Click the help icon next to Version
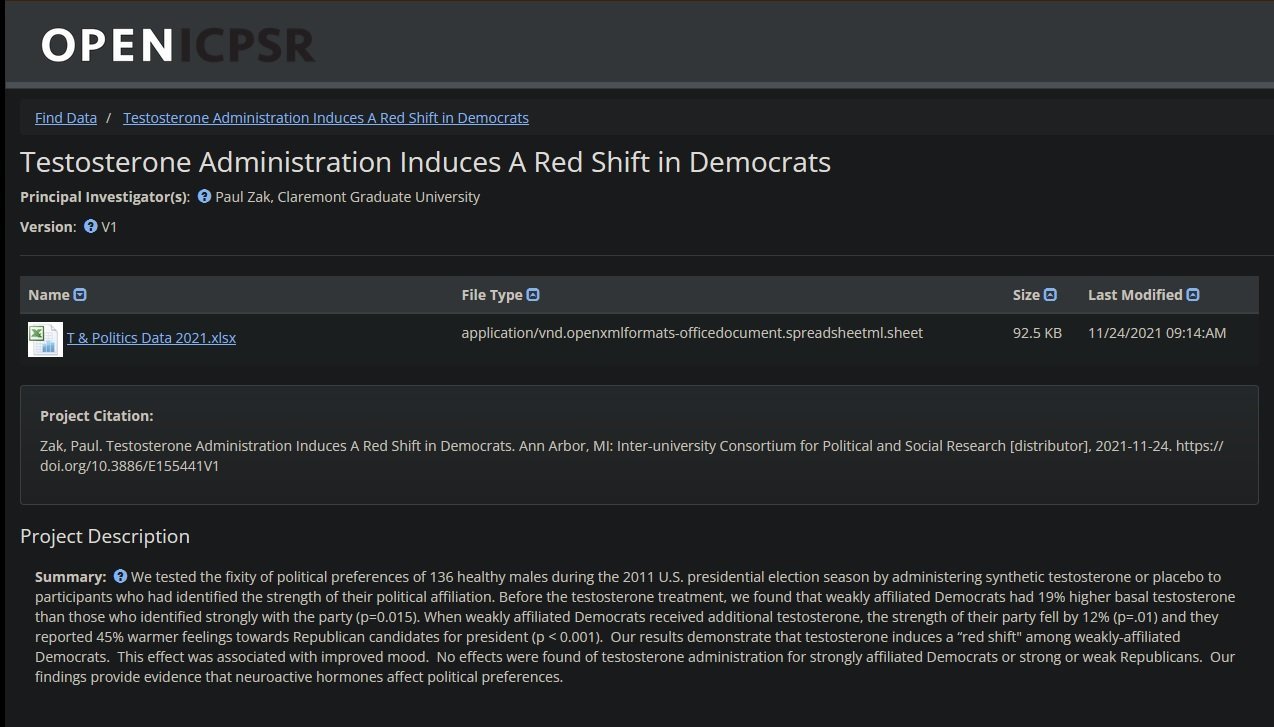1274x727 pixels. click(90, 227)
